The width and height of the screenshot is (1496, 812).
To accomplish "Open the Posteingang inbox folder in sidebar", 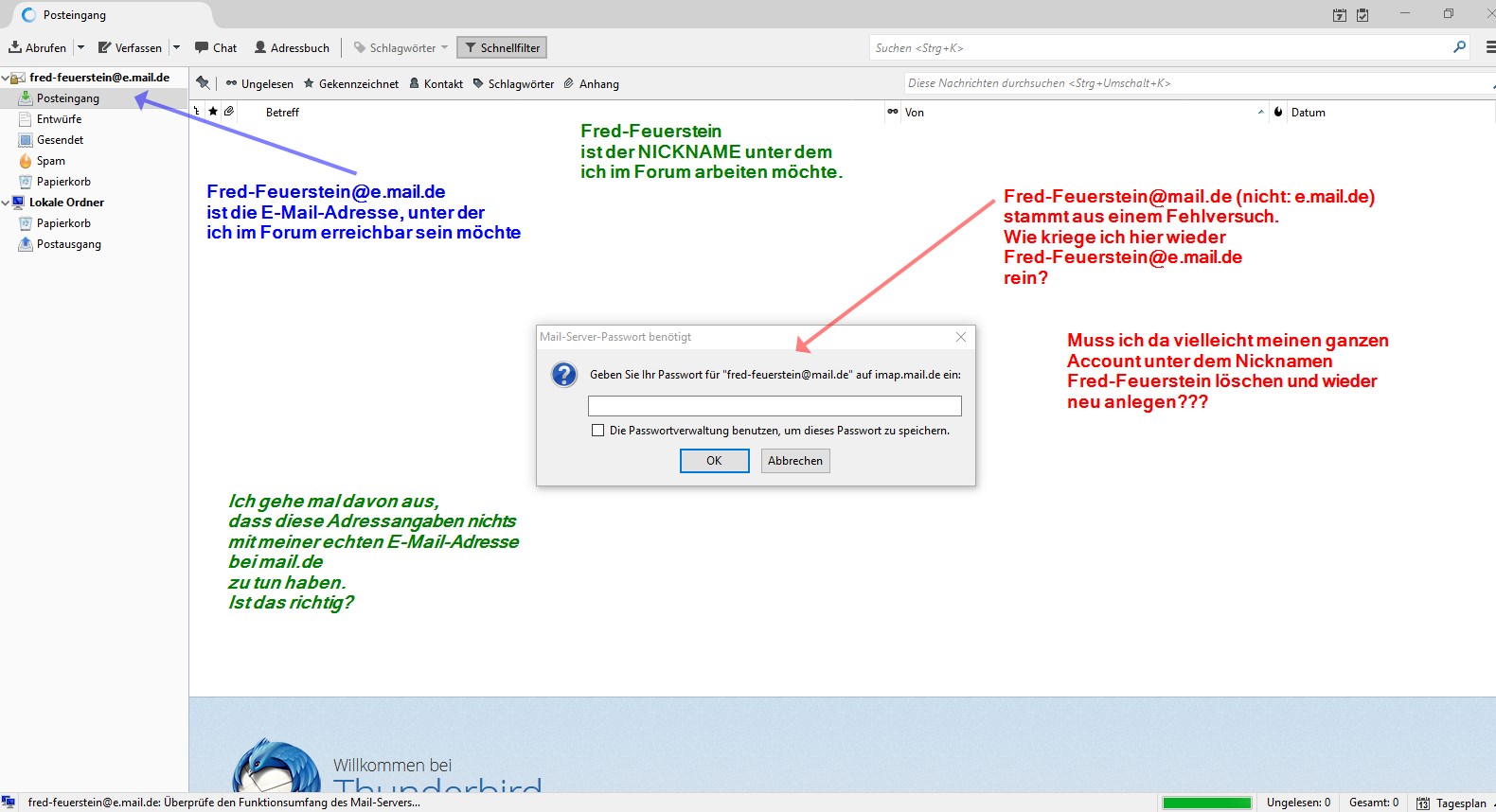I will pos(95,98).
